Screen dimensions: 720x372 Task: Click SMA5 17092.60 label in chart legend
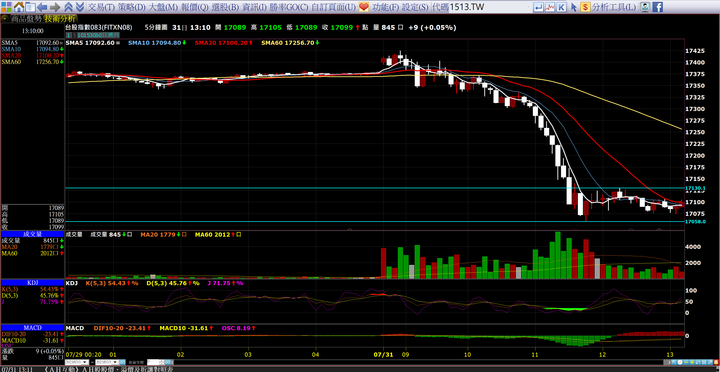tap(90, 43)
